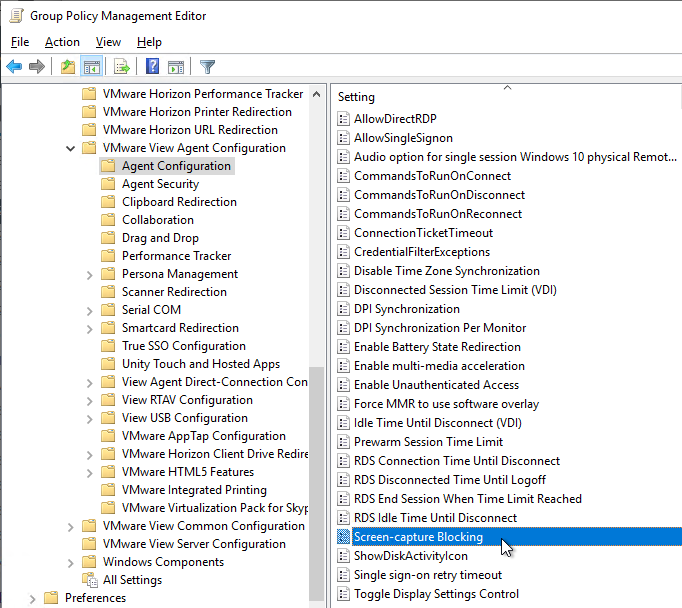Collapse VMware View Agent Configuration node

70,148
